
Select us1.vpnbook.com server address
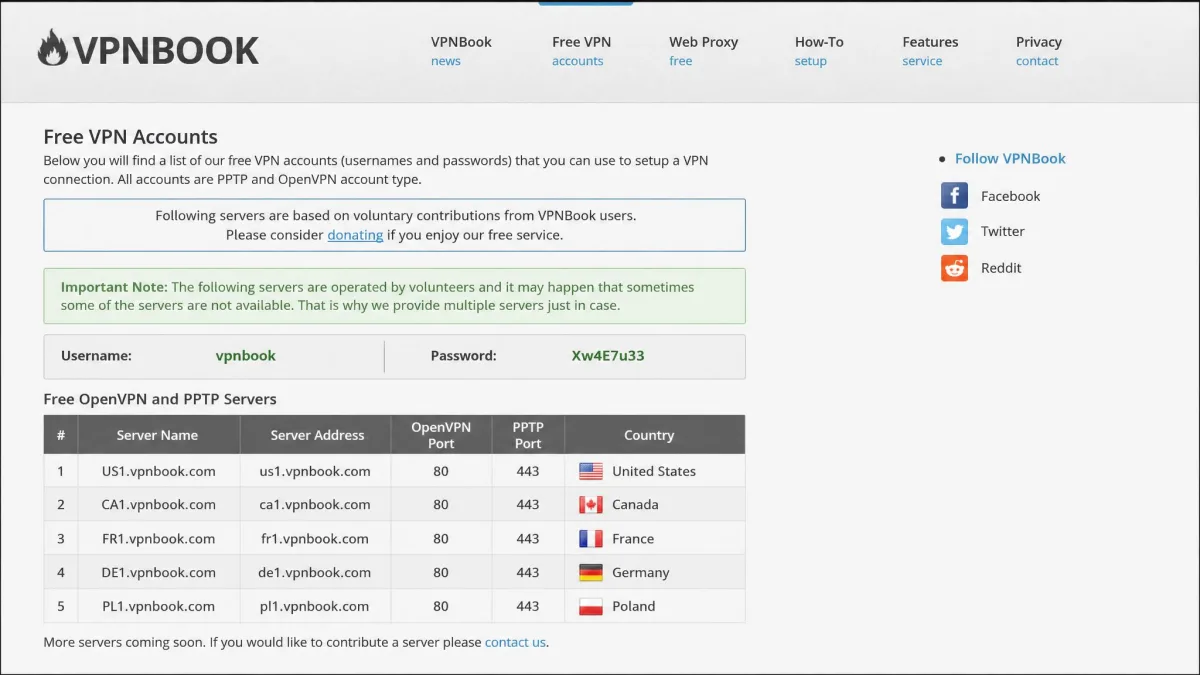pos(315,471)
